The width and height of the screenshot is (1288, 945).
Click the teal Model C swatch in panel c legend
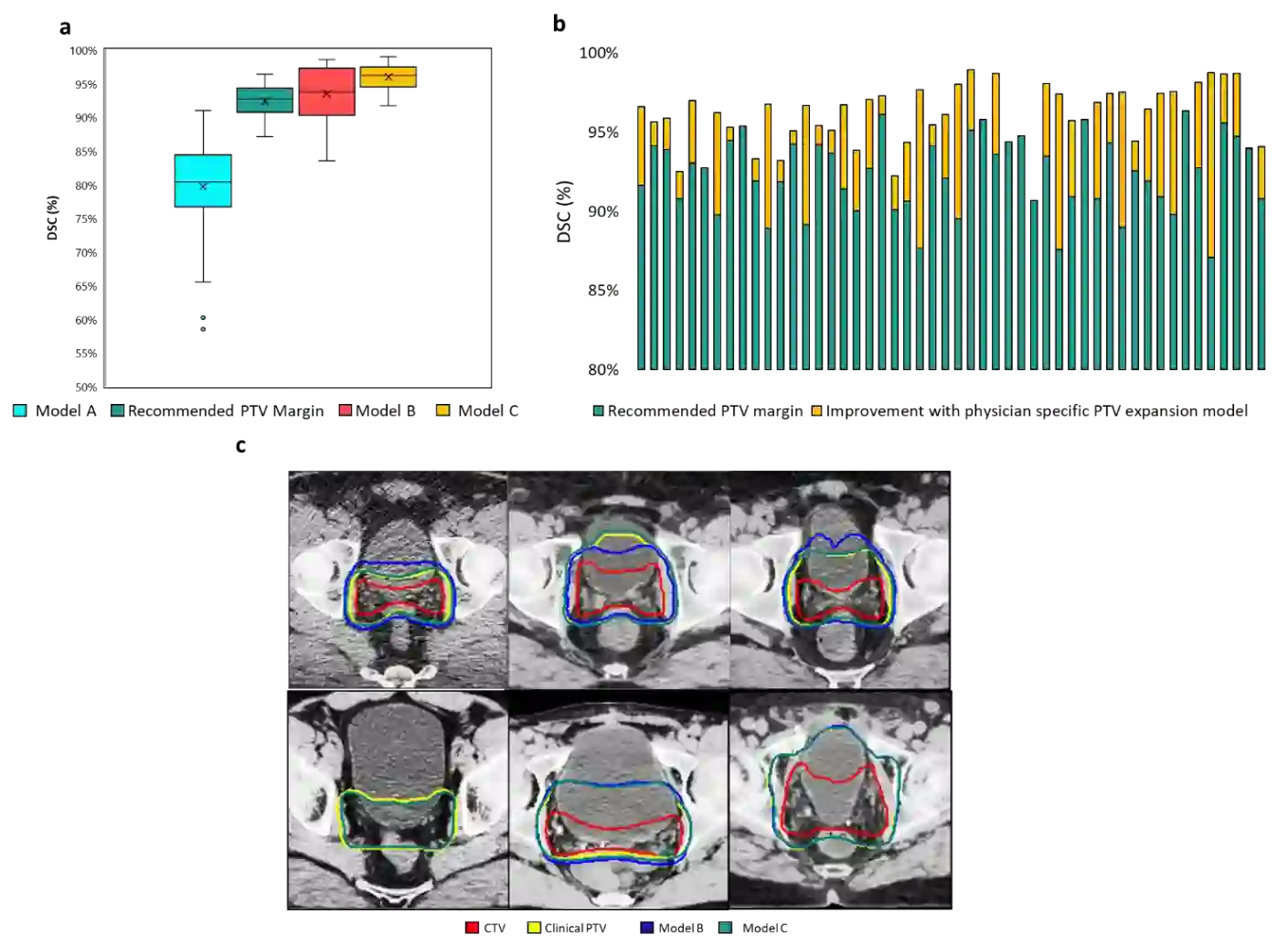point(726,928)
